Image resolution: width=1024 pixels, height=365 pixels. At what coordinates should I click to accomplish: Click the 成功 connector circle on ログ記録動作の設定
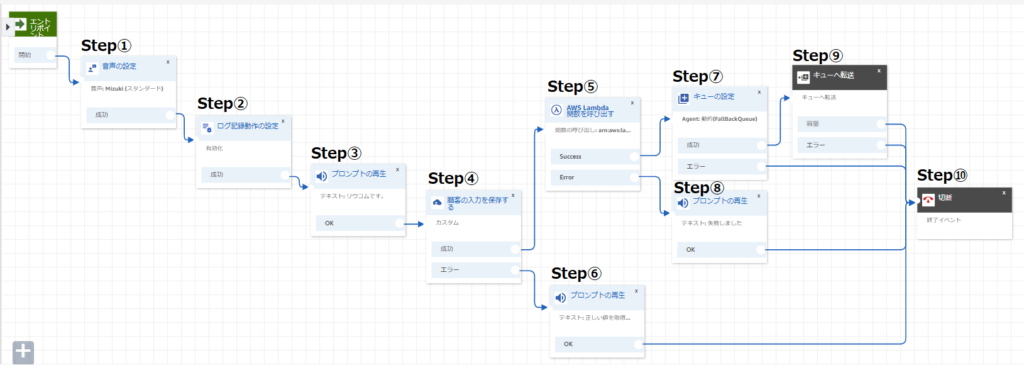[x=285, y=174]
